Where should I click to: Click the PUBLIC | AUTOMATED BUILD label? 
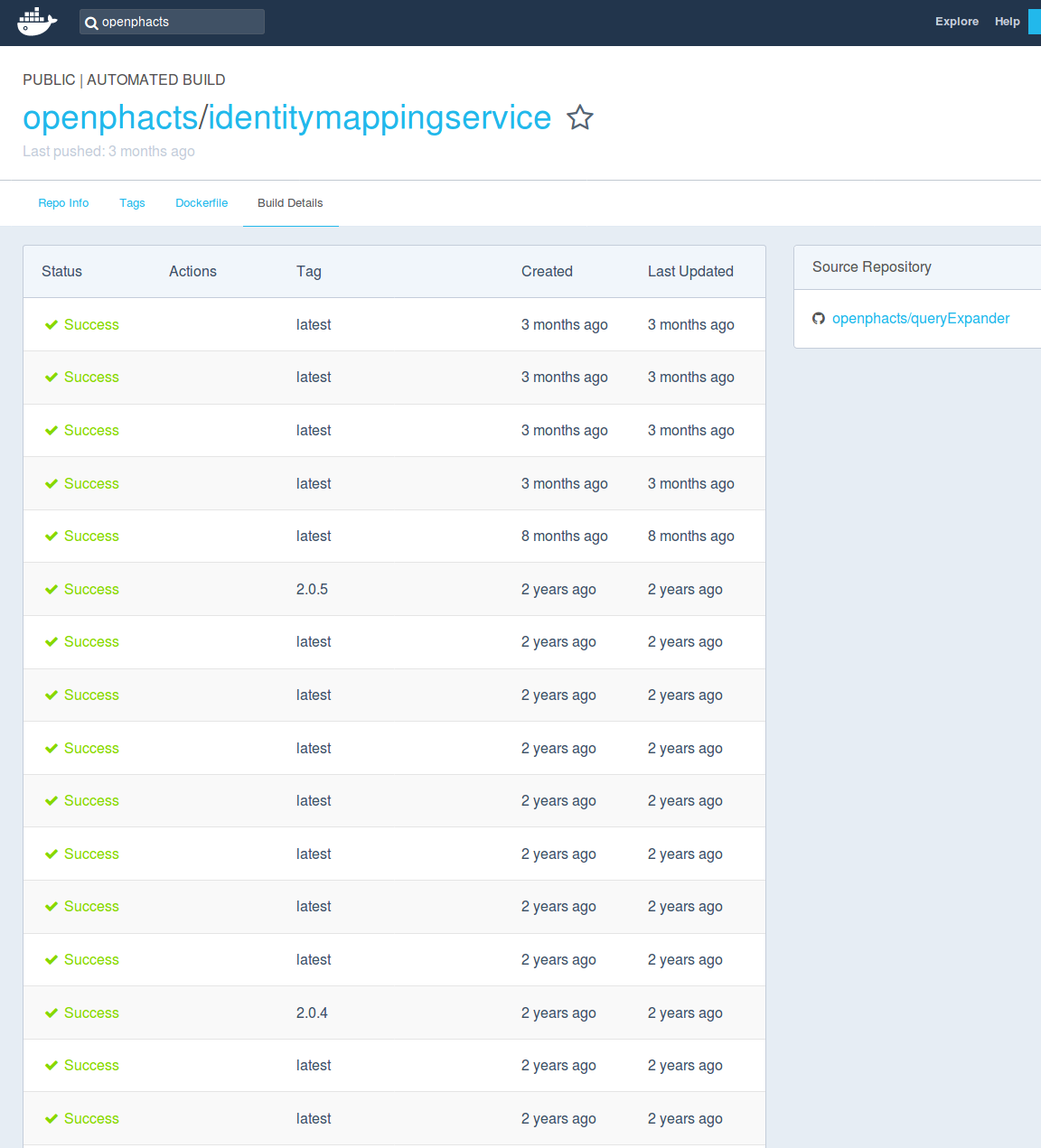point(124,79)
